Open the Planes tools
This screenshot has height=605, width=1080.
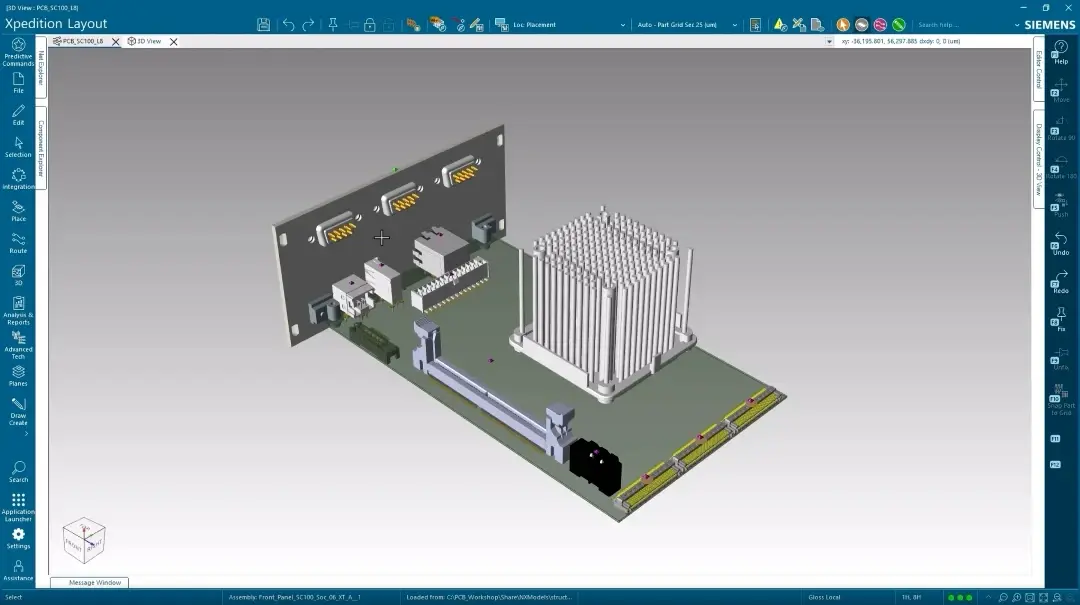pos(18,376)
